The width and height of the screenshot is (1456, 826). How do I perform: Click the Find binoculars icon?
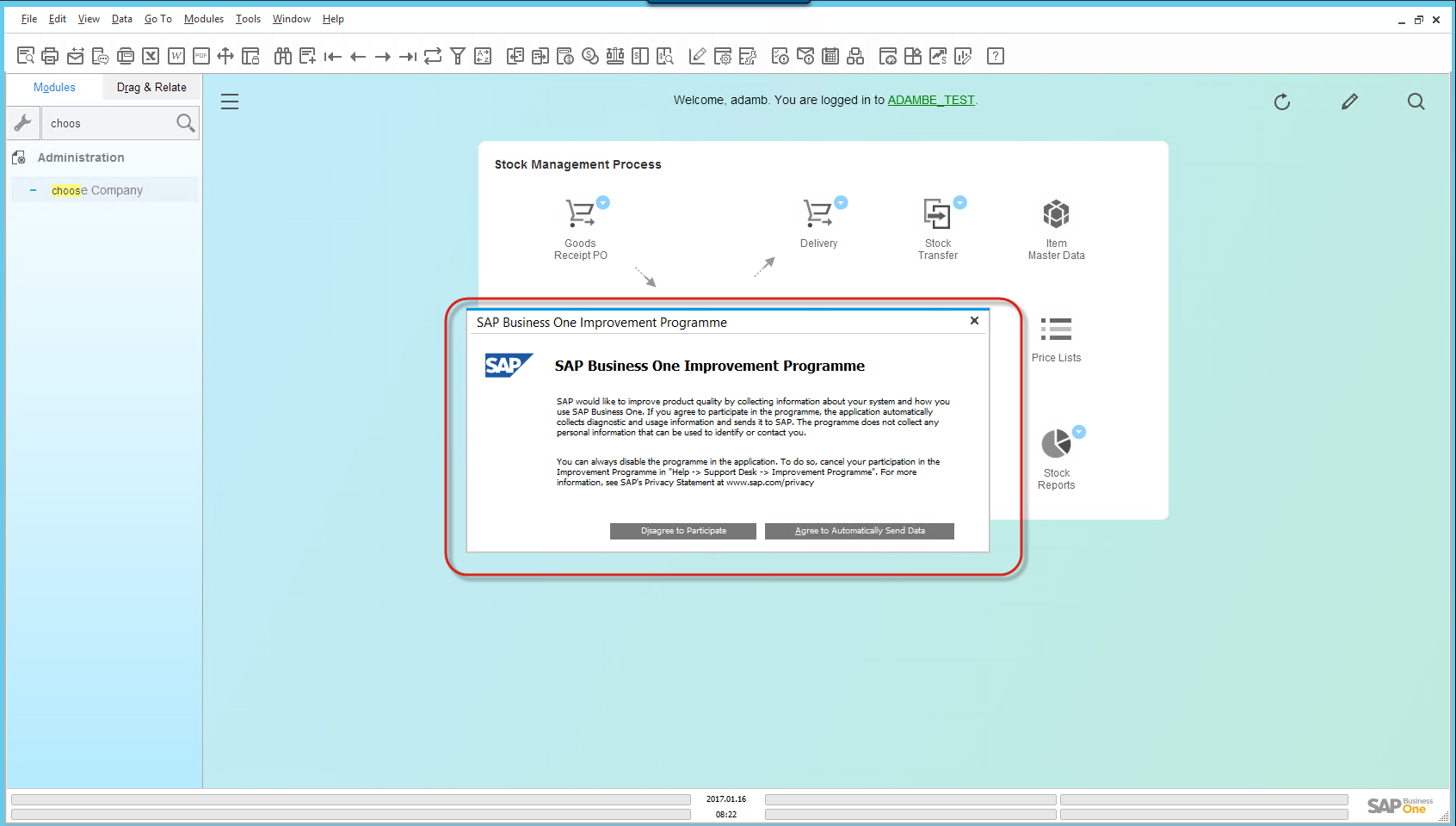282,56
